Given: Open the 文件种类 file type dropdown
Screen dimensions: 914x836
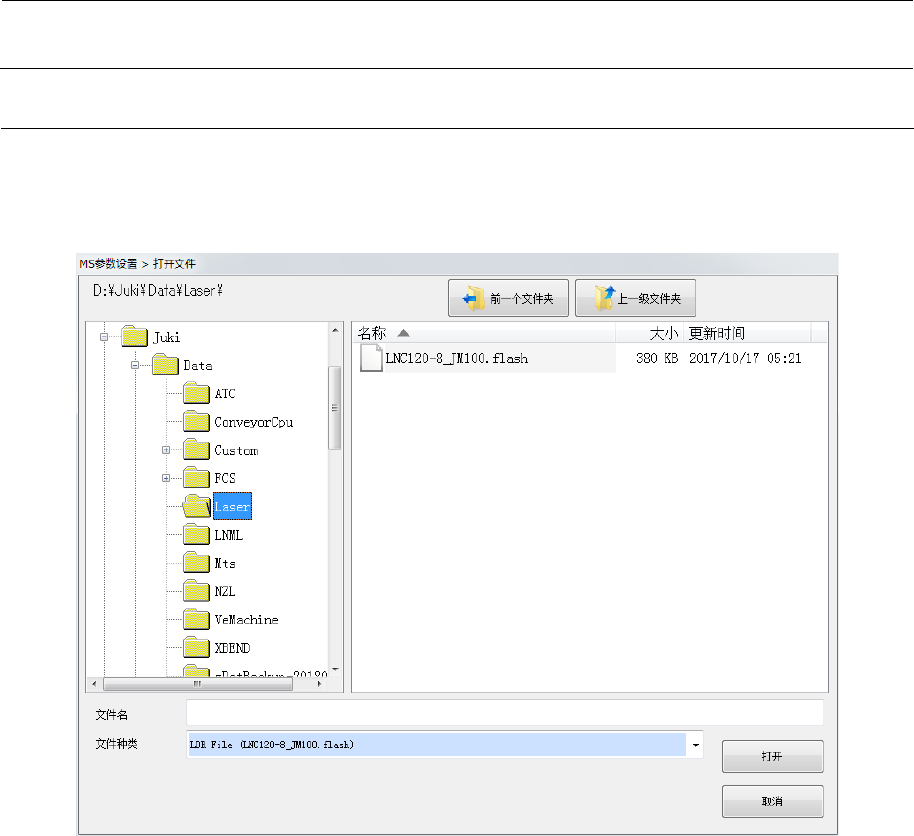Looking at the screenshot, I should tap(696, 745).
